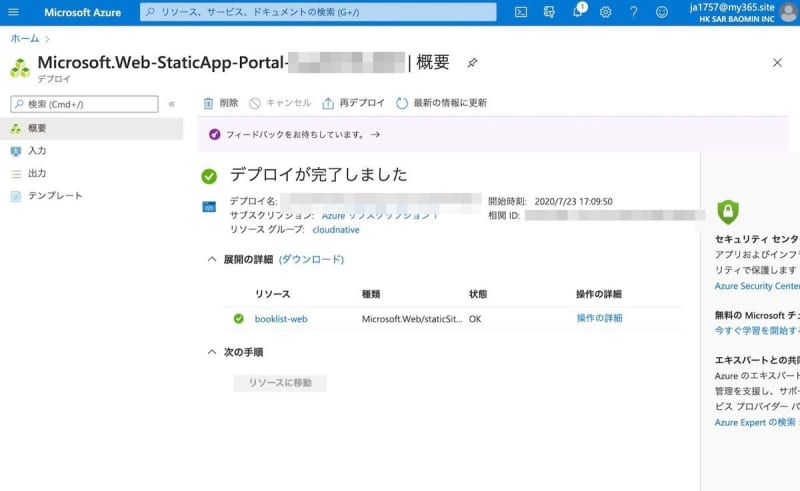Image resolution: width=800 pixels, height=491 pixels.
Task: Open the hamburger portal menu
Action: 14,12
